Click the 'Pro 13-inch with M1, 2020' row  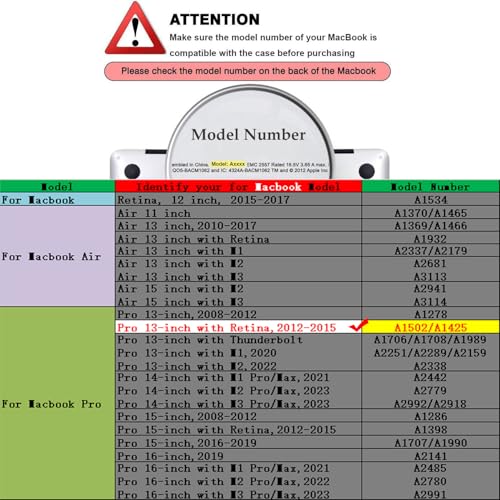pos(238,353)
